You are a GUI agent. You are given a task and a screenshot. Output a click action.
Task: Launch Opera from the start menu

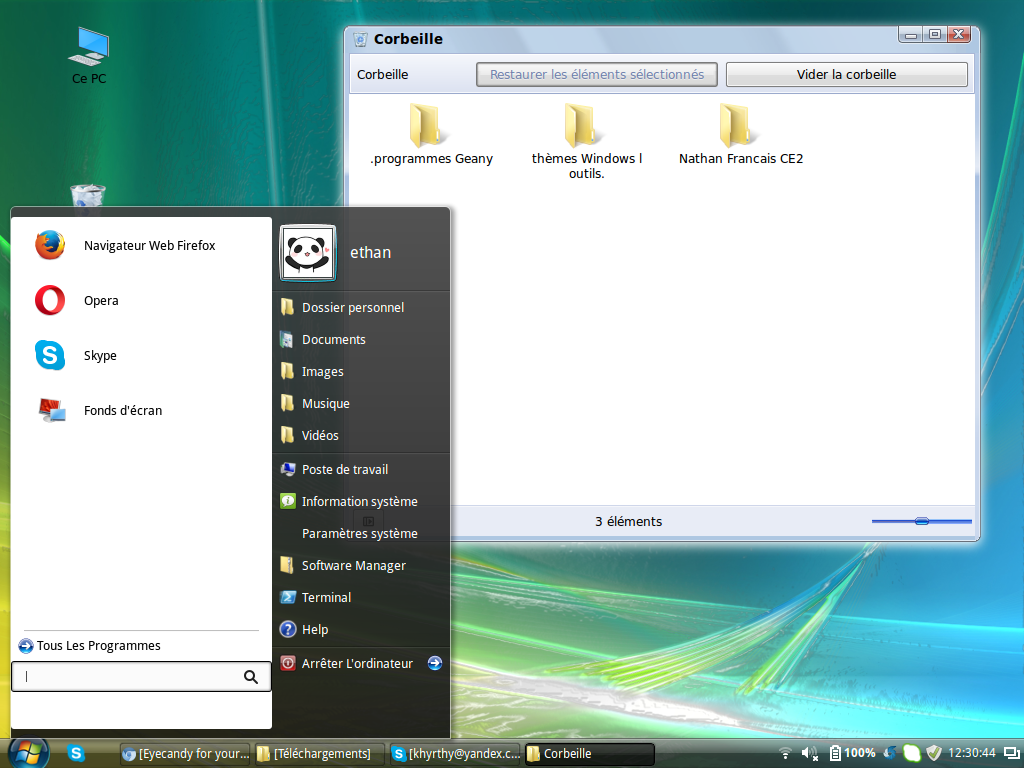pyautogui.click(x=77, y=300)
